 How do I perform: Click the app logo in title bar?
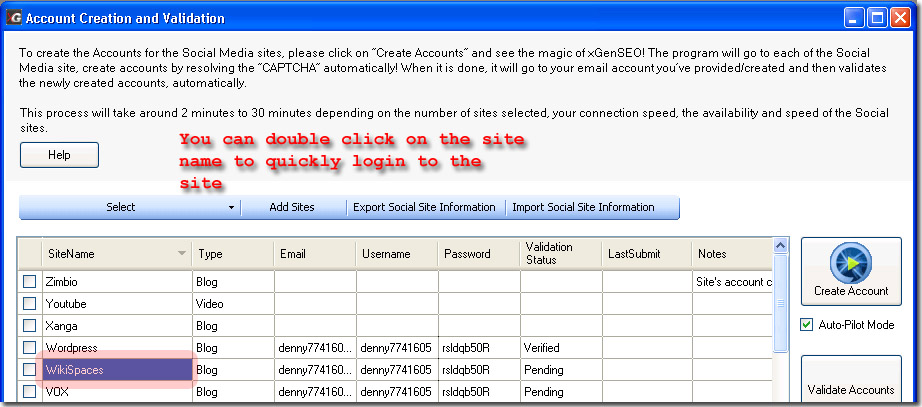(x=13, y=18)
